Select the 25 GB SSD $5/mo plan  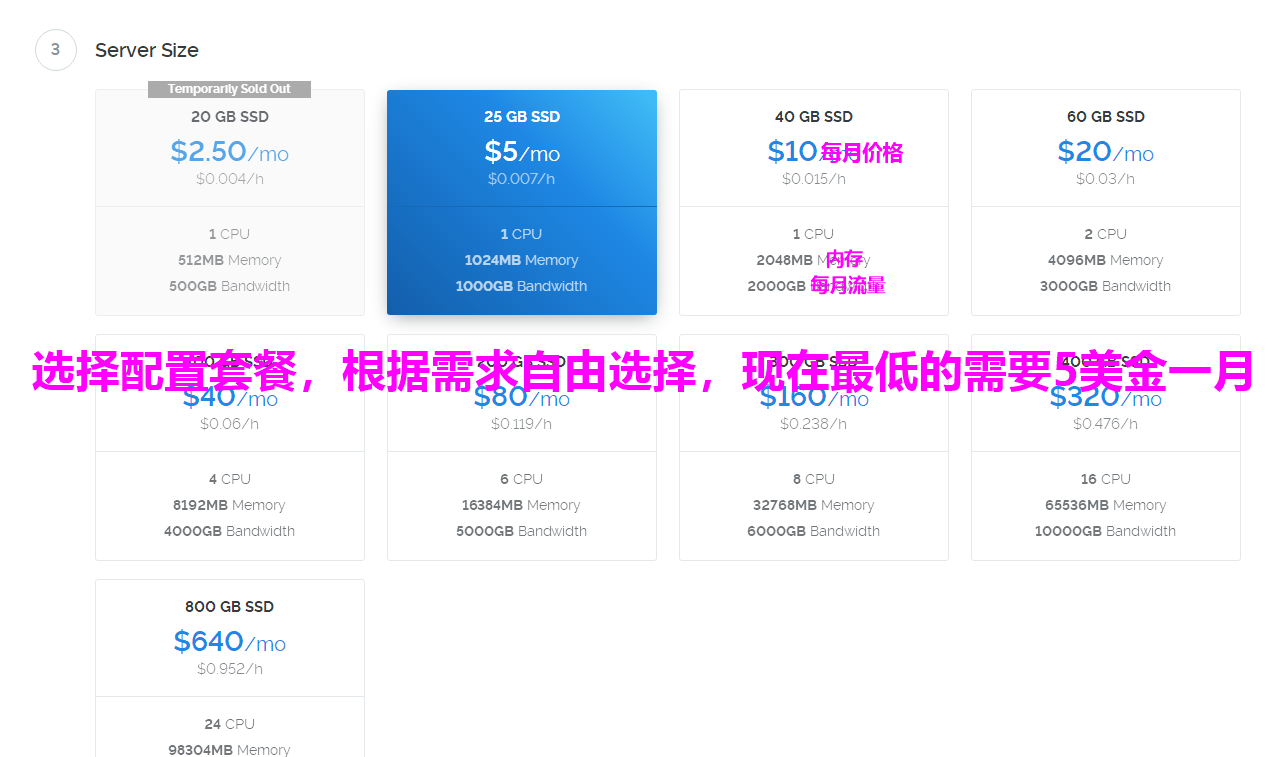point(522,202)
